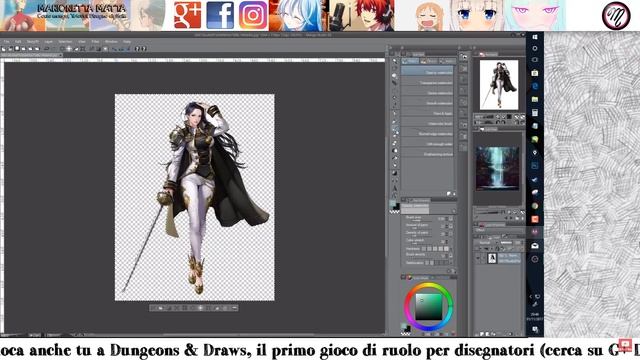
Task: Set Hardness to the first square level
Action: pyautogui.click(x=424, y=249)
